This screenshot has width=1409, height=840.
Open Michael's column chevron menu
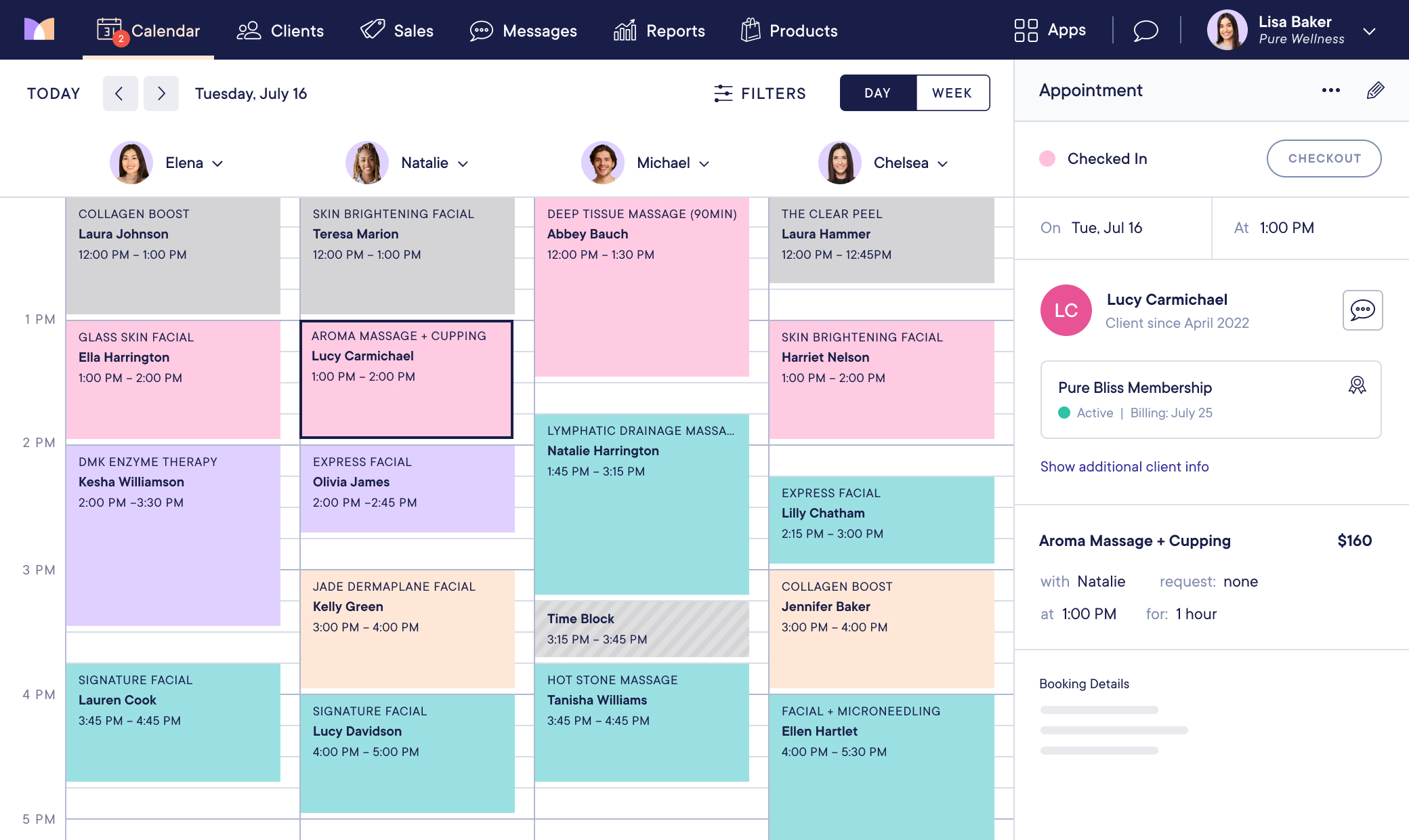[704, 163]
